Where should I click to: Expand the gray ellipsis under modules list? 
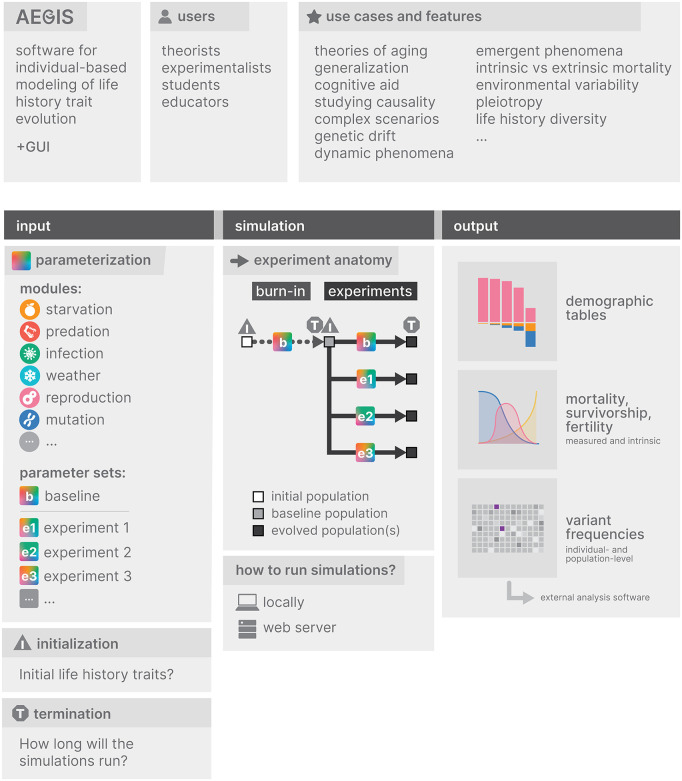(30, 442)
